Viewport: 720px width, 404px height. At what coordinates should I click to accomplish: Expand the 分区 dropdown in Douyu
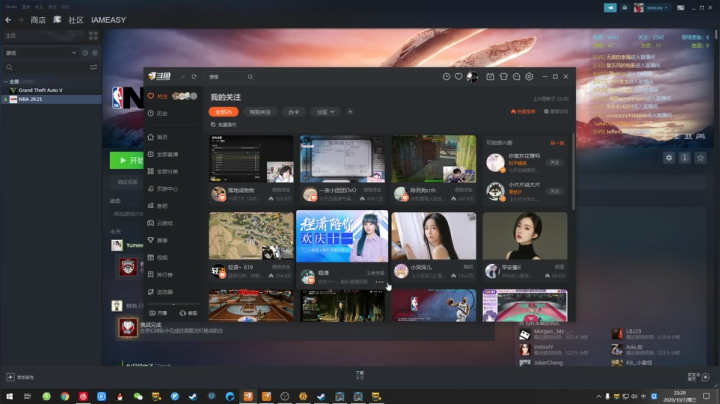coord(326,112)
